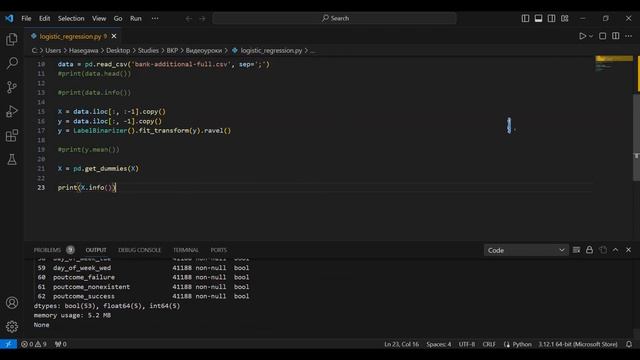
Task: Close the logistic_regression.py tab
Action: point(114,36)
